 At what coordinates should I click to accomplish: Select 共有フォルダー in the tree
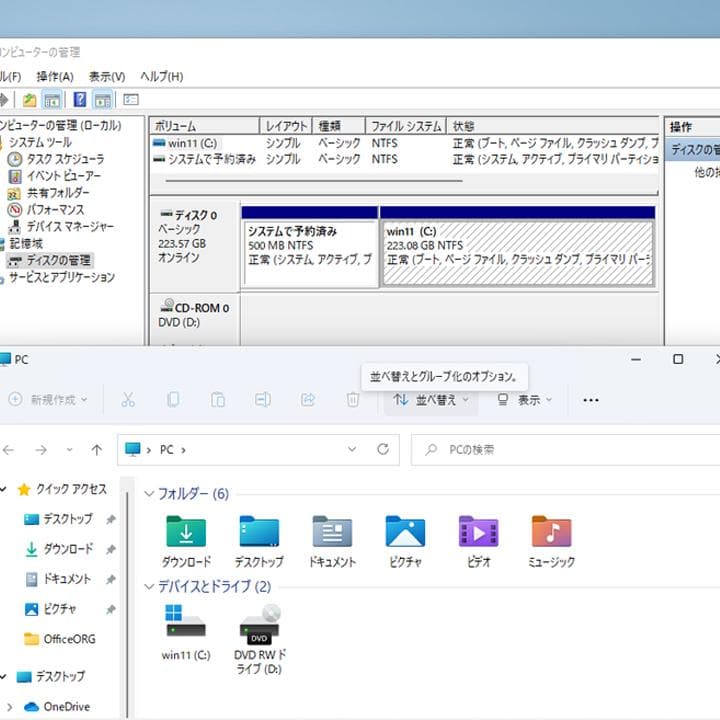[58, 193]
